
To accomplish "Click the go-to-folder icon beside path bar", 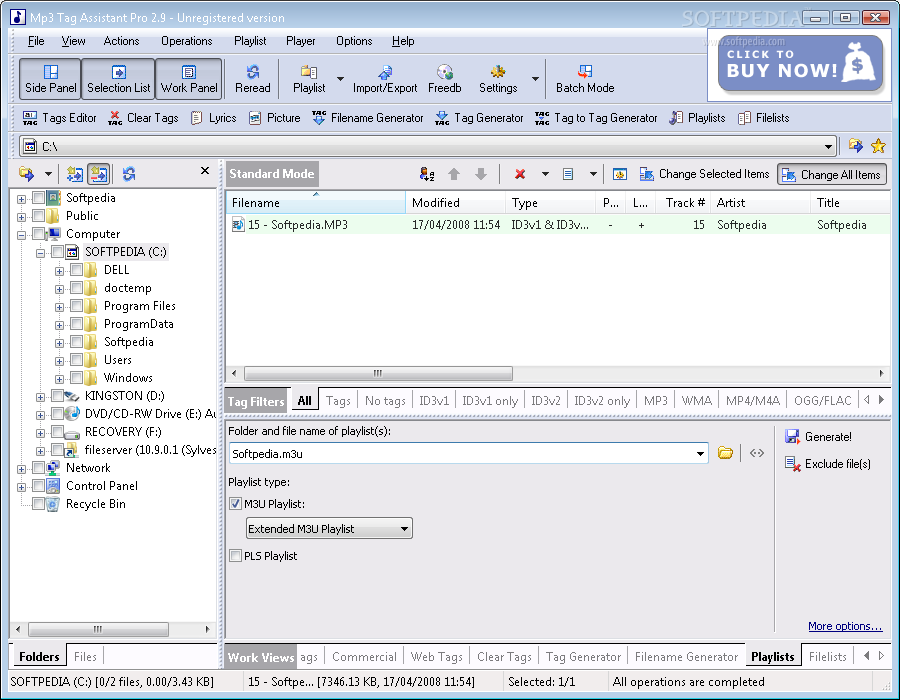I will pyautogui.click(x=855, y=146).
